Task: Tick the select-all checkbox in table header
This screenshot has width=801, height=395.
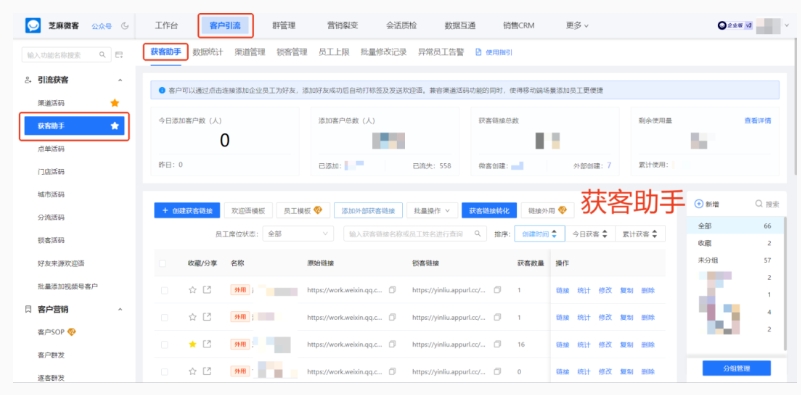Action: (162, 263)
